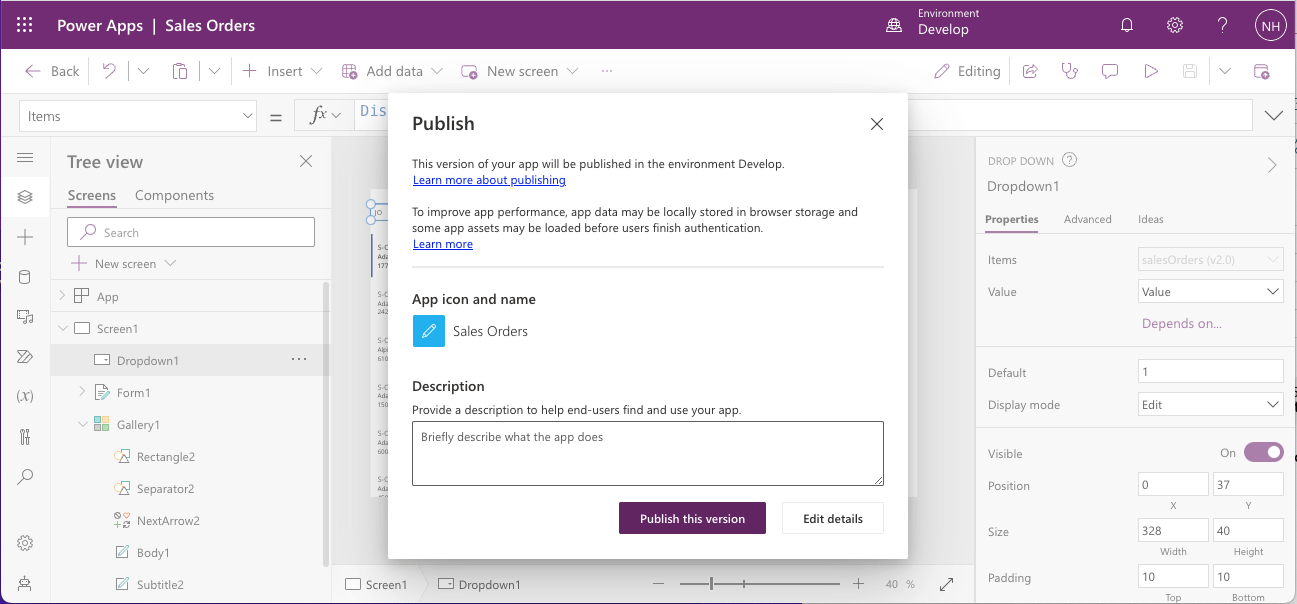
Task: Open the Advanced tools icon in rail
Action: coord(25,436)
